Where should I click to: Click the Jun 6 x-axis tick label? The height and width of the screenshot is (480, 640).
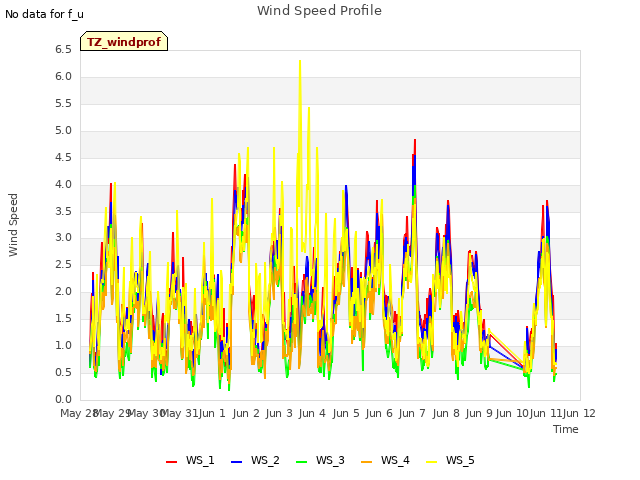coord(379,413)
